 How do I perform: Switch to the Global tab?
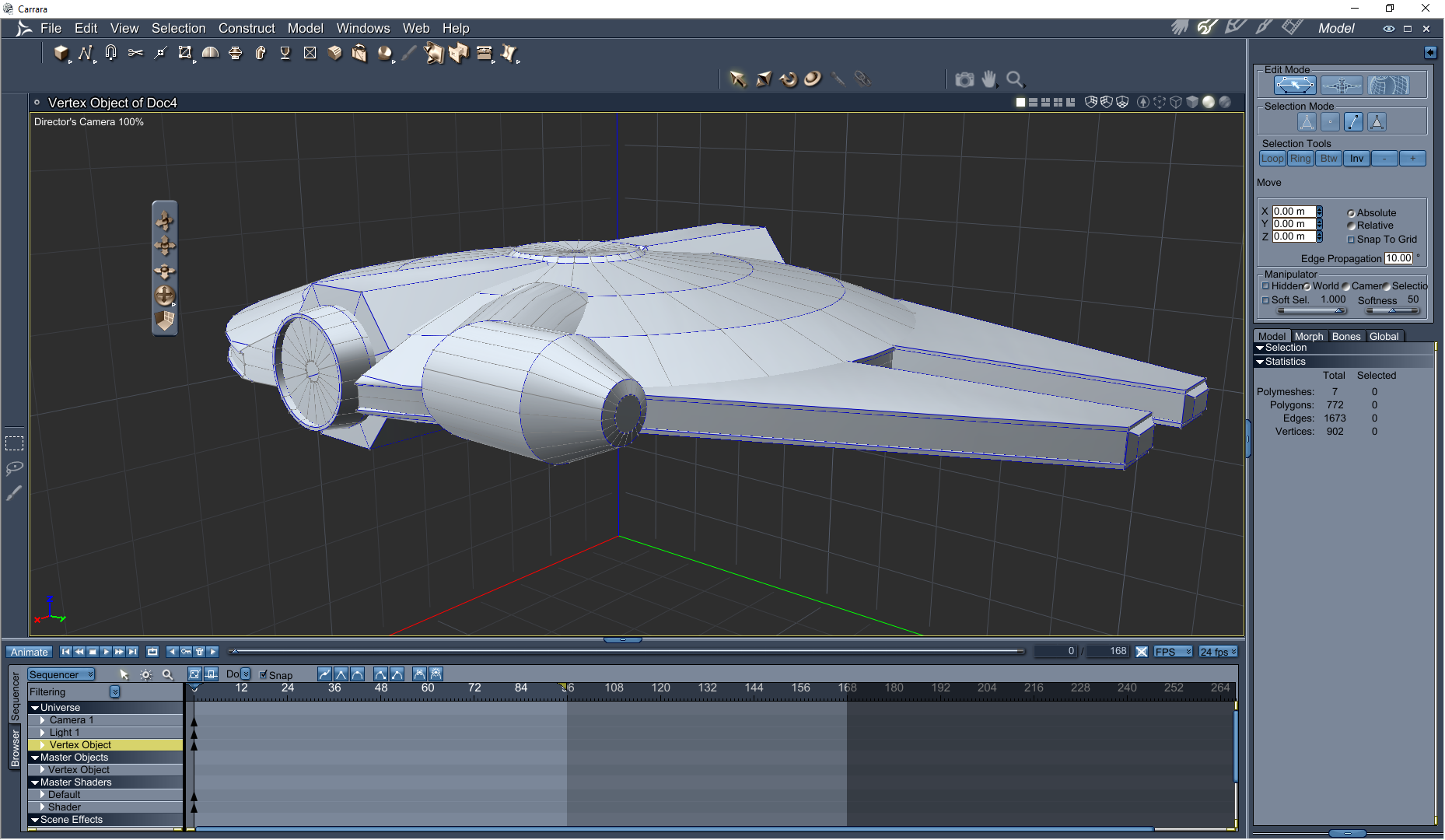tap(1384, 336)
